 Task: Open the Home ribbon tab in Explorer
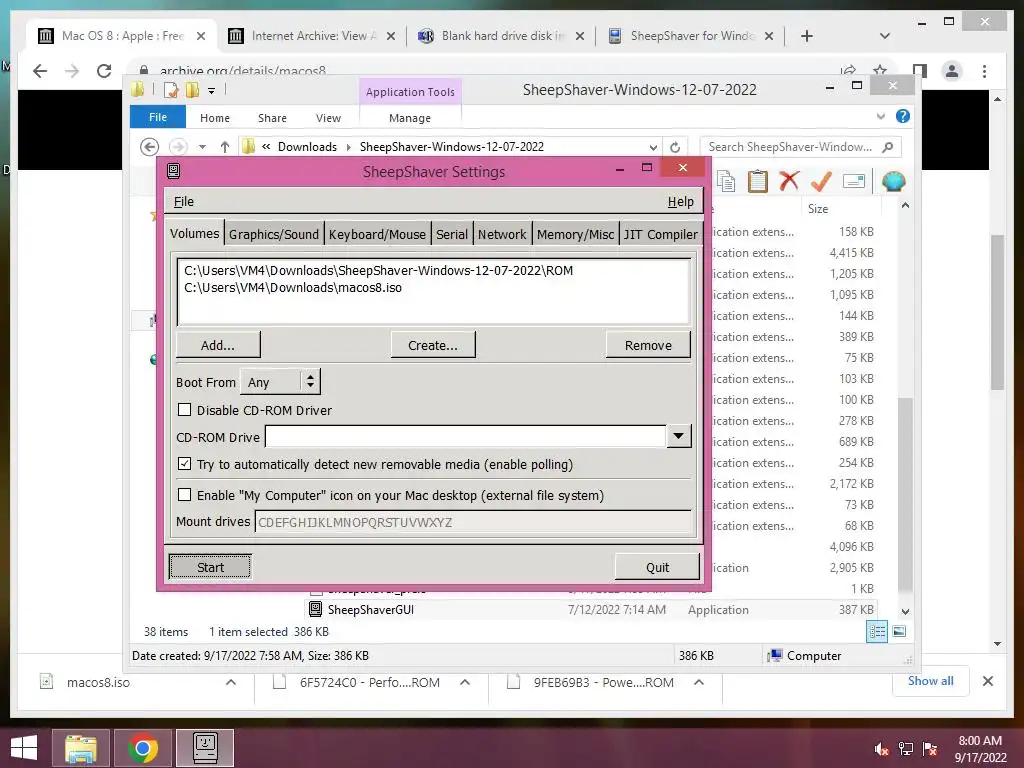pyautogui.click(x=215, y=118)
